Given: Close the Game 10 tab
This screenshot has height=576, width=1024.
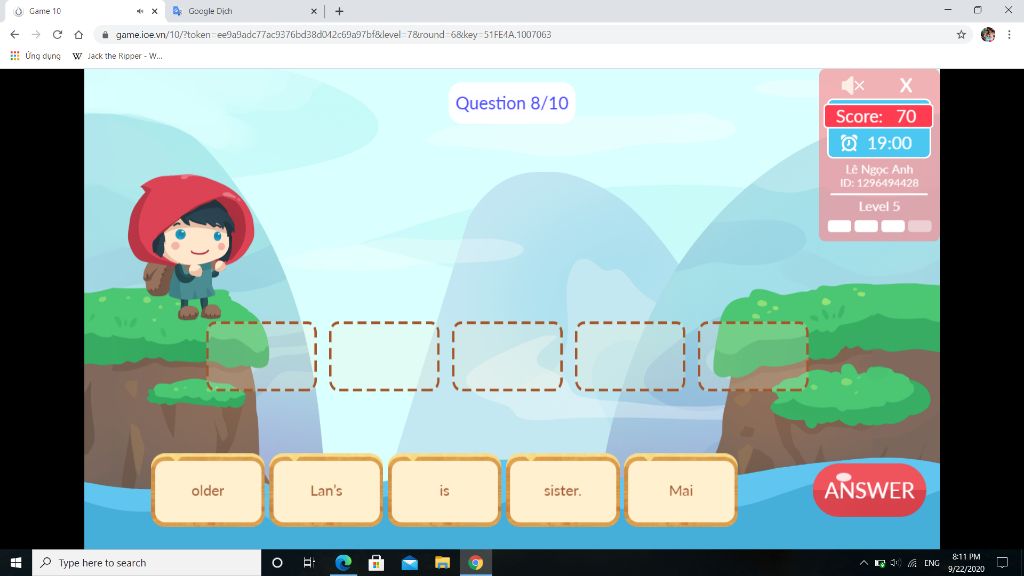Looking at the screenshot, I should tap(154, 11).
